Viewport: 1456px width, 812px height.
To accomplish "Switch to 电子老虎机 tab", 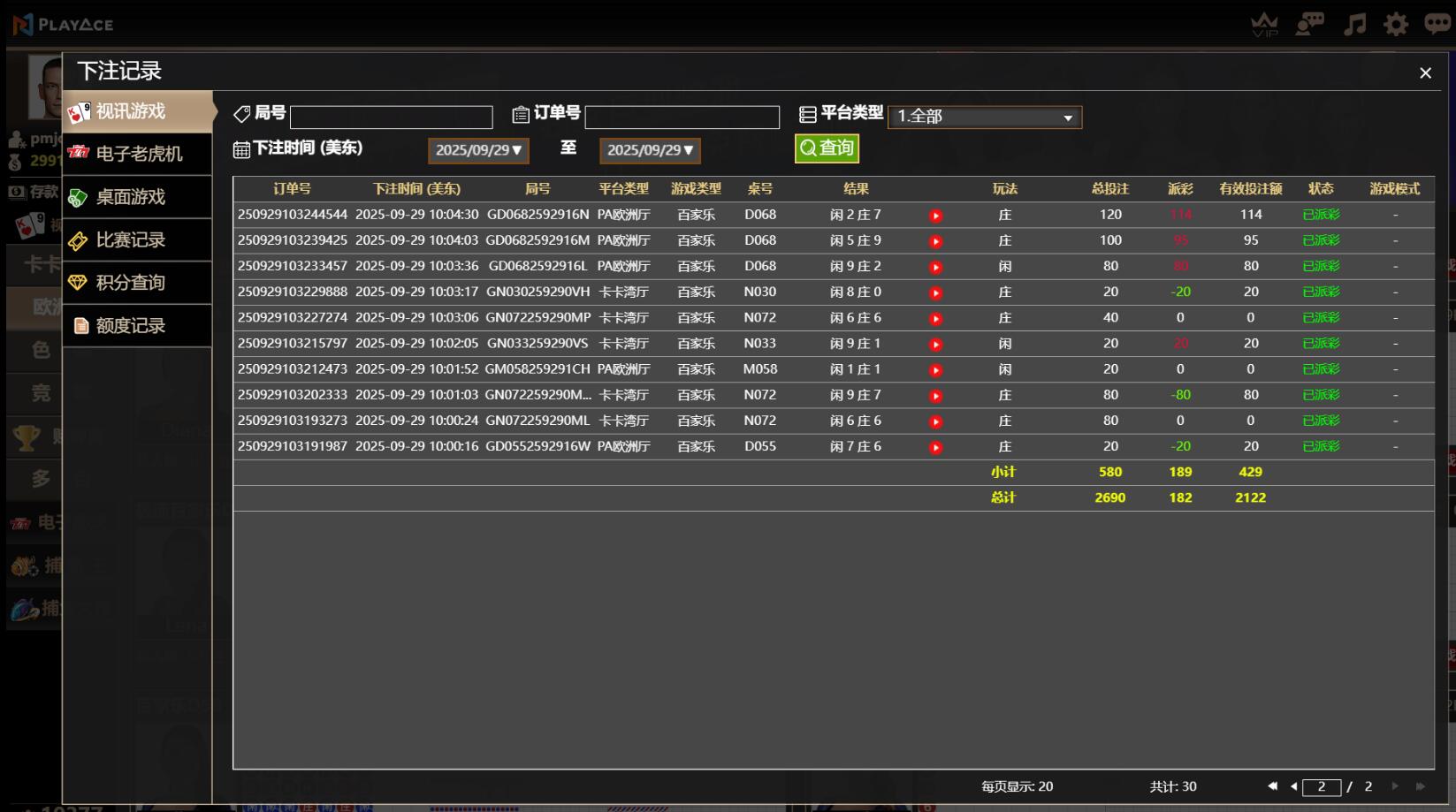I will point(138,154).
